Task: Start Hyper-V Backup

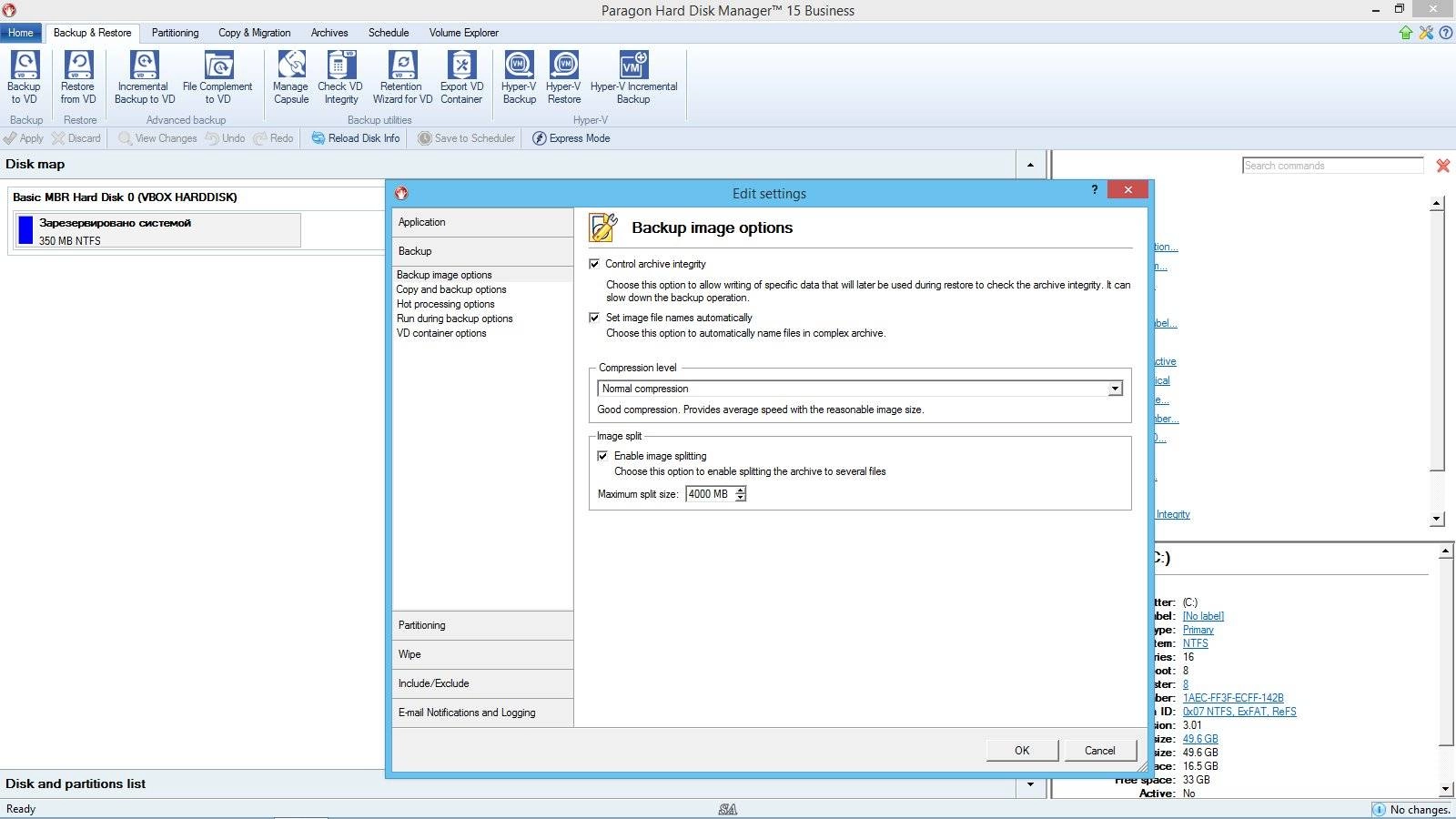Action: (x=519, y=77)
